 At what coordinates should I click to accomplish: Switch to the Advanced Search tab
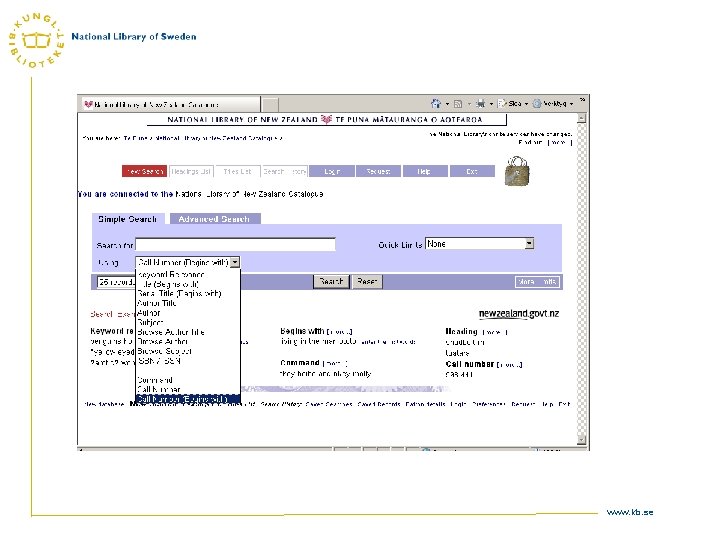tap(215, 219)
